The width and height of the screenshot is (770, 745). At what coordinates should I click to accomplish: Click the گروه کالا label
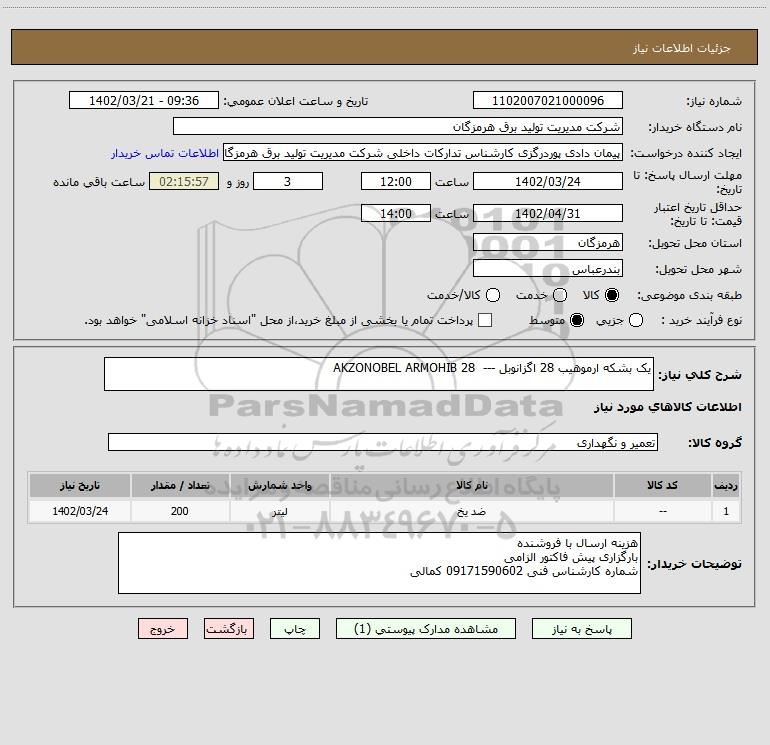pyautogui.click(x=715, y=443)
